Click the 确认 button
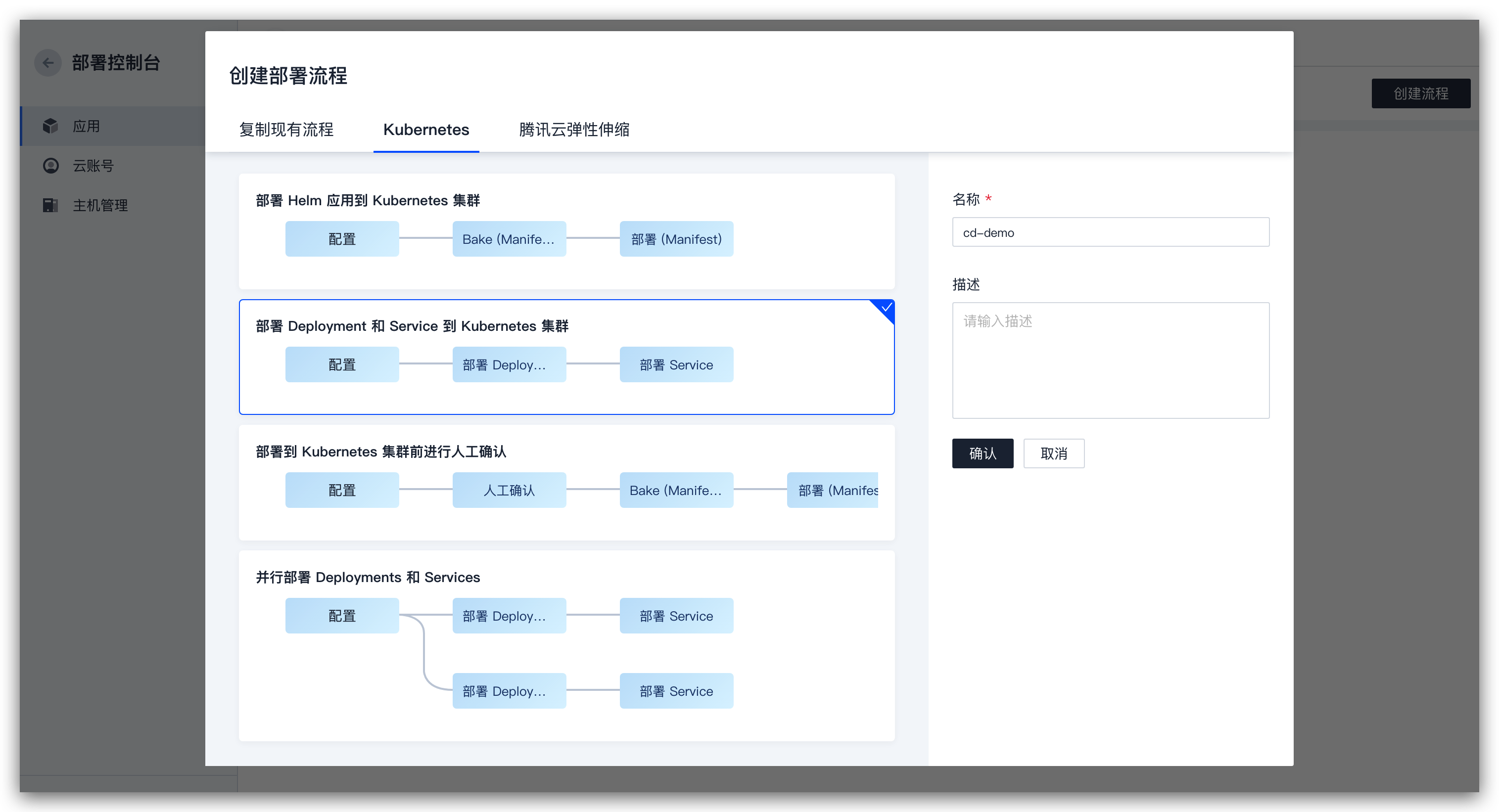 pos(982,453)
